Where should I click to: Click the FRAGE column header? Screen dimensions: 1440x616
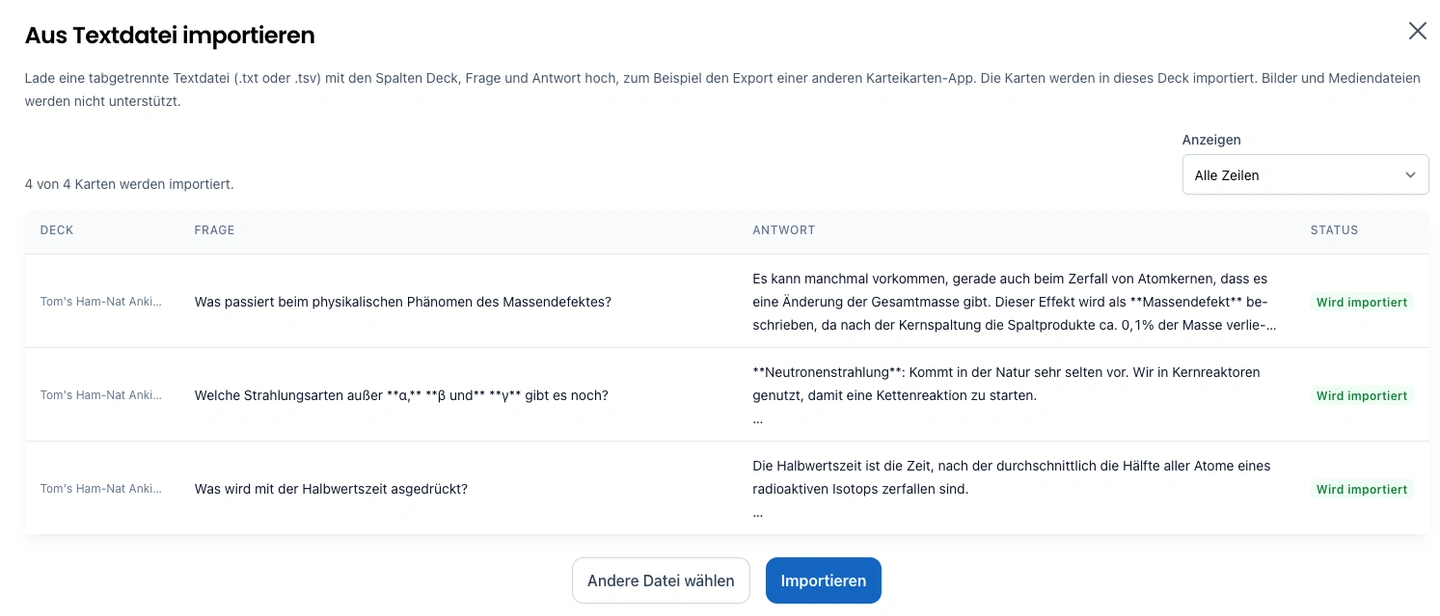[214, 230]
